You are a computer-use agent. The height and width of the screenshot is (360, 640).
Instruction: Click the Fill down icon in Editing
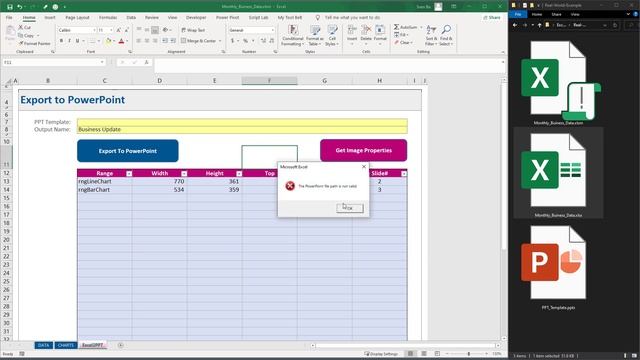coord(396,35)
